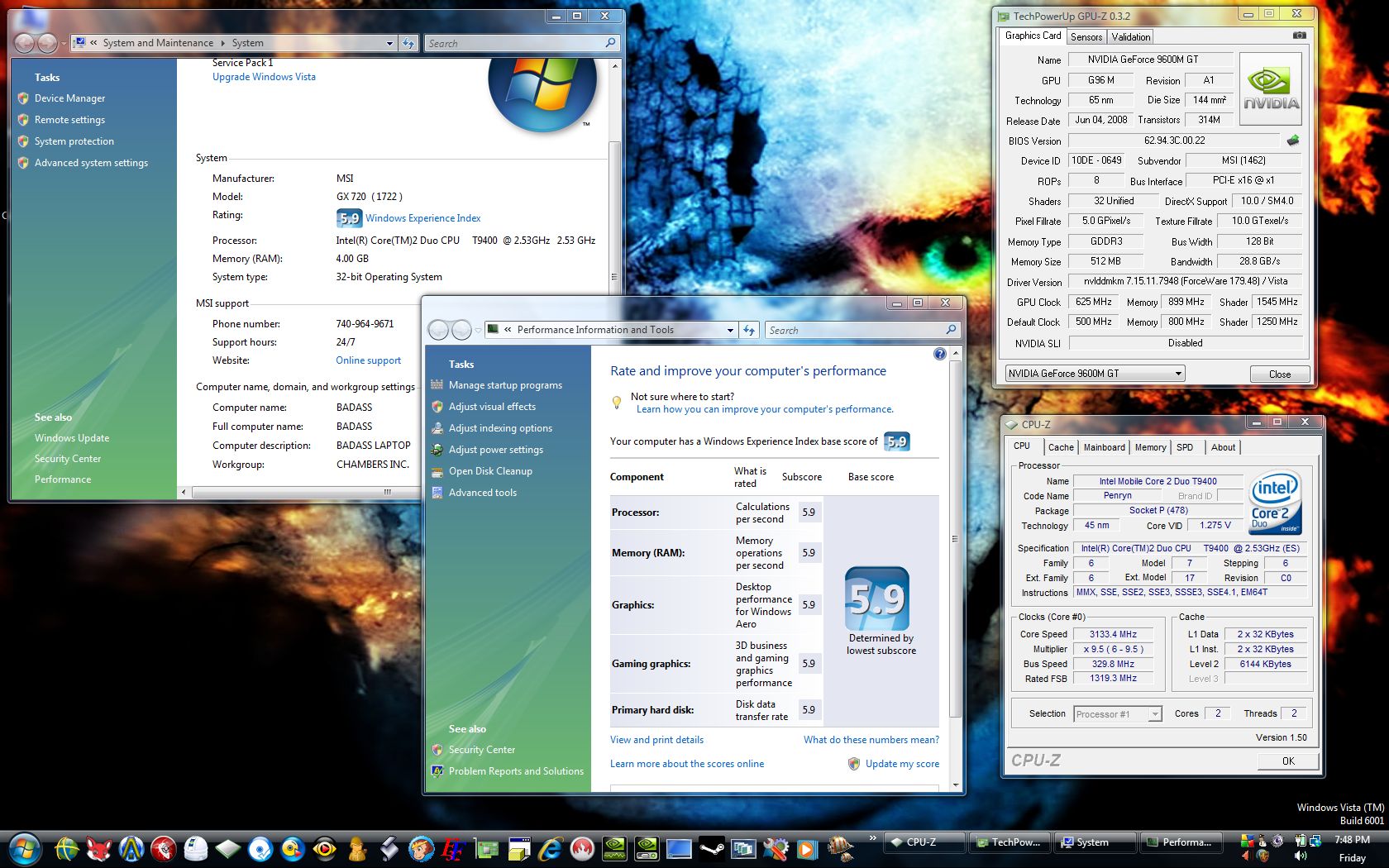Image resolution: width=1389 pixels, height=868 pixels.
Task: Open recent pages dropdown in System window
Action: pyautogui.click(x=64, y=44)
